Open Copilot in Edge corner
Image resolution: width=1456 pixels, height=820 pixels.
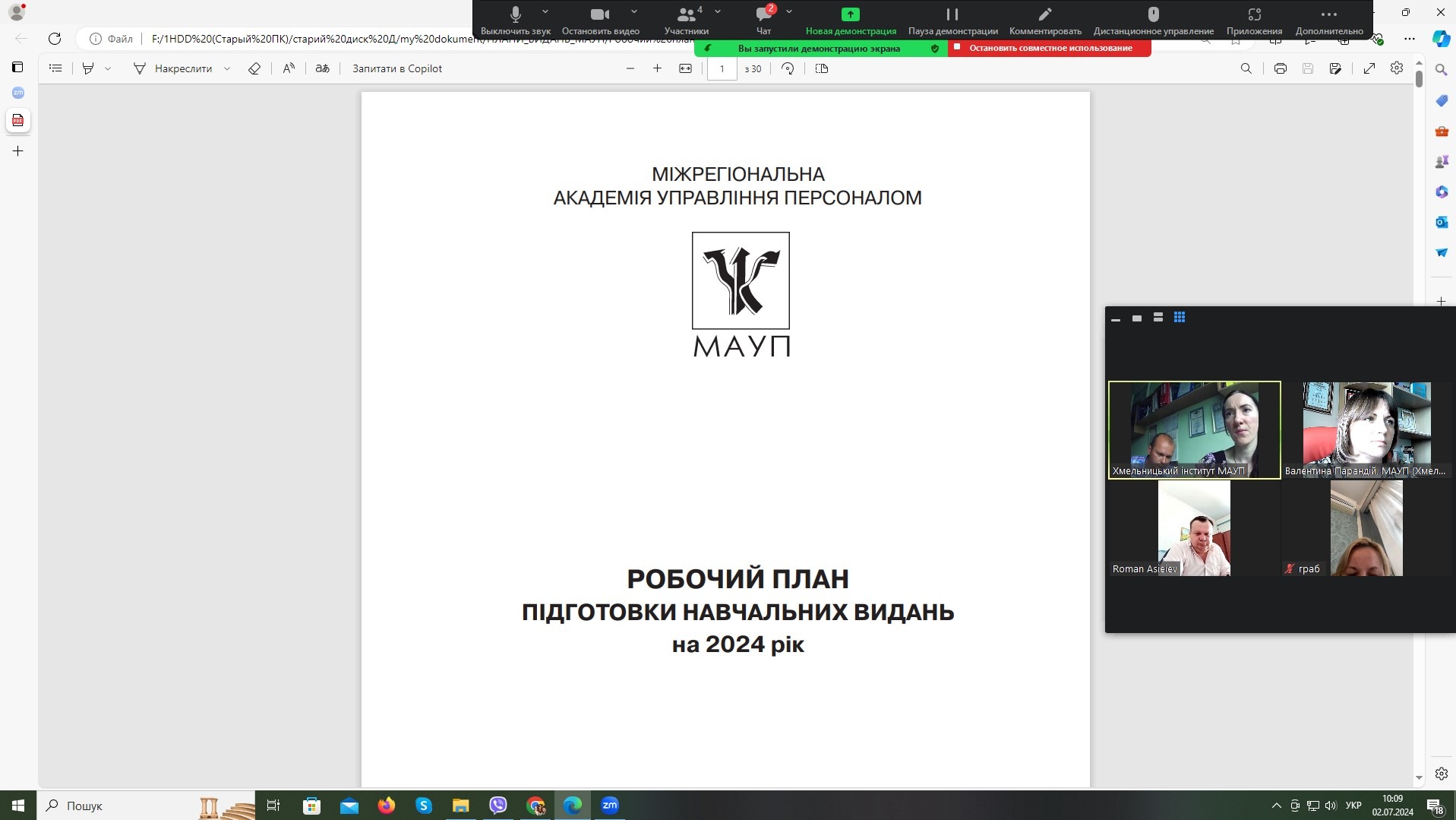tap(1441, 39)
